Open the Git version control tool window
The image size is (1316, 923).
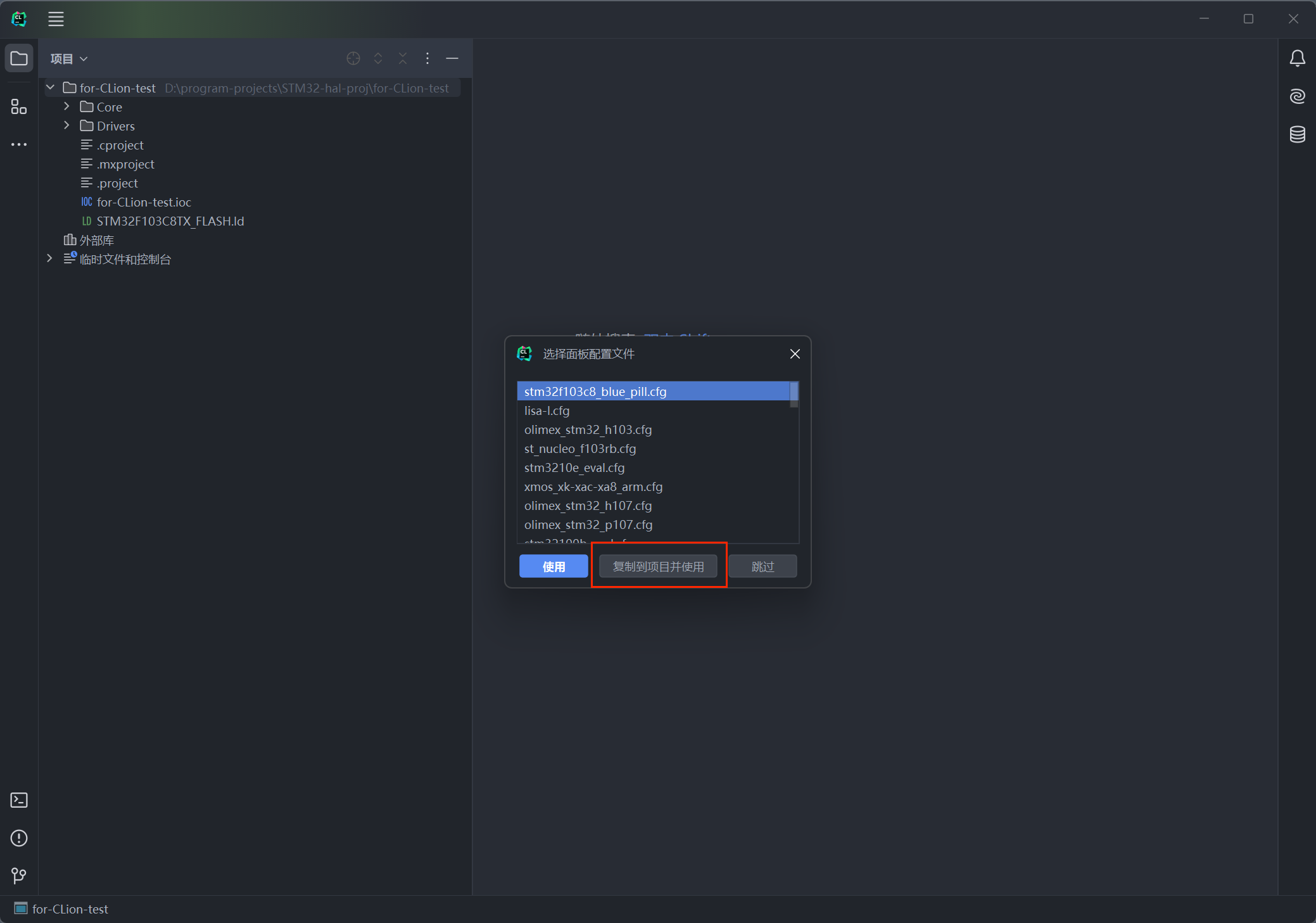point(19,875)
